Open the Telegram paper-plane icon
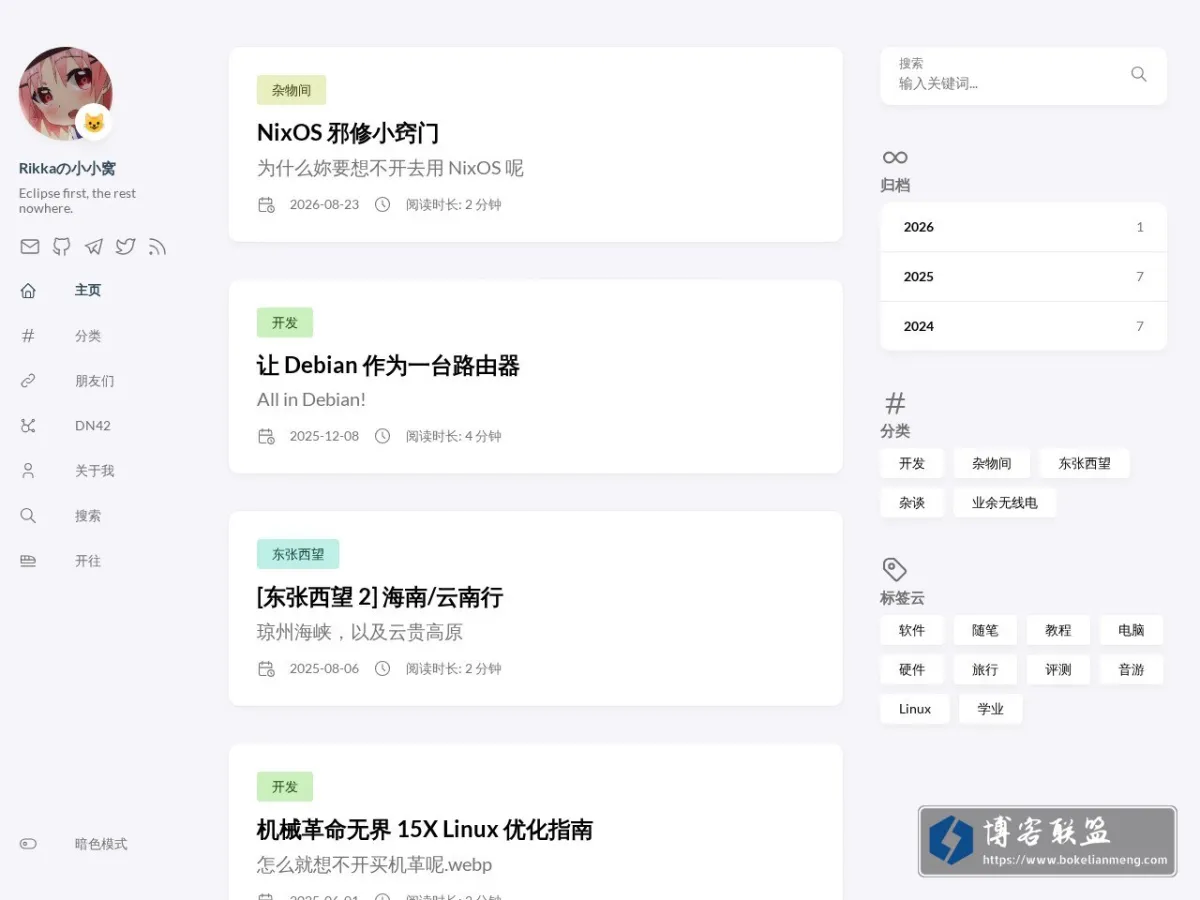 [93, 246]
